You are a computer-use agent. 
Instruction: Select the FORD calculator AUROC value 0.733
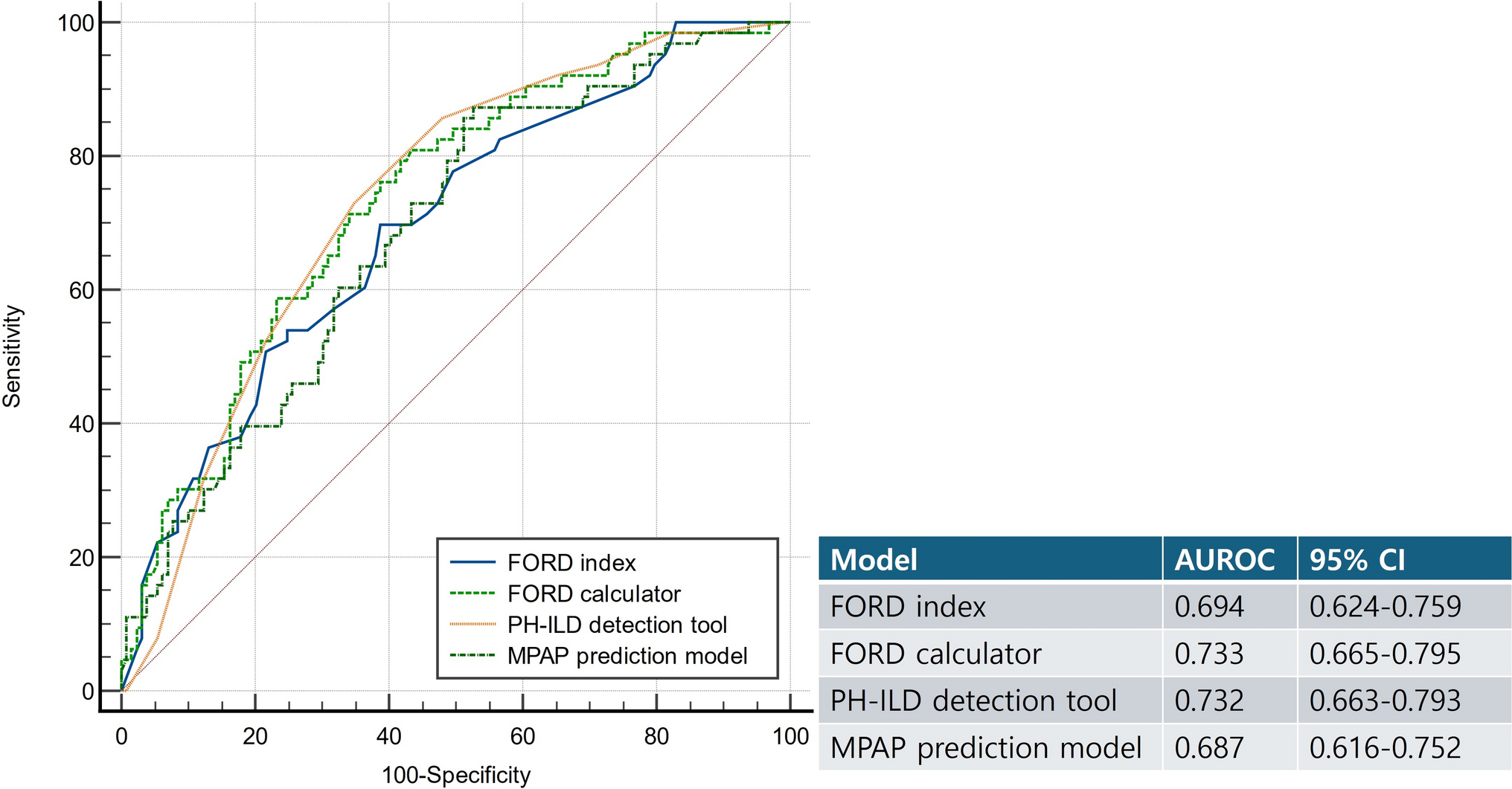(1209, 654)
